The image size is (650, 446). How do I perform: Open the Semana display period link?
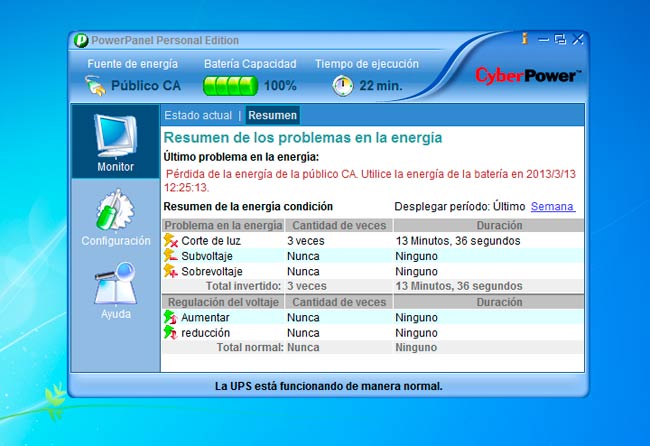(553, 206)
